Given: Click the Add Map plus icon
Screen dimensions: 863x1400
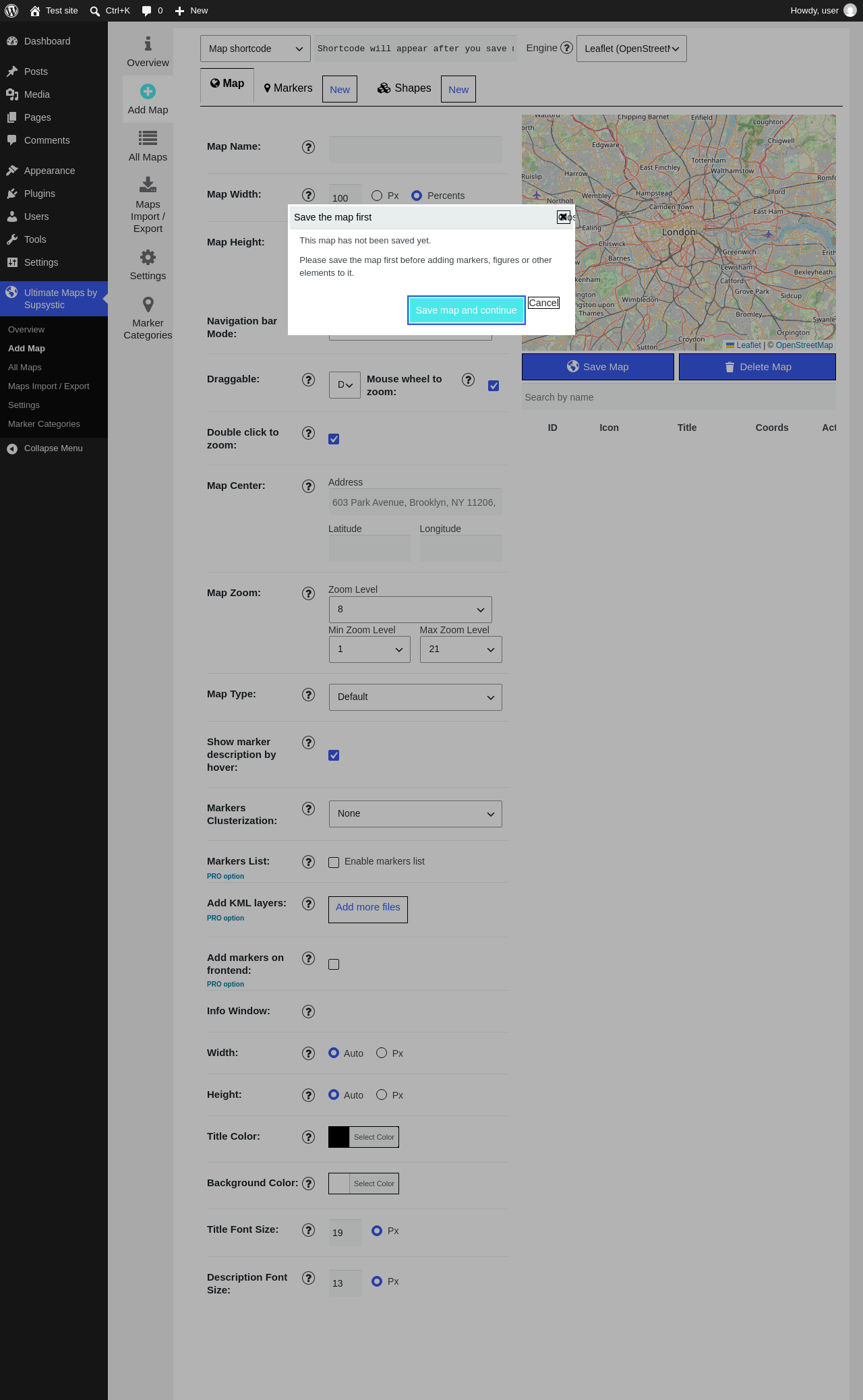Looking at the screenshot, I should point(148,91).
